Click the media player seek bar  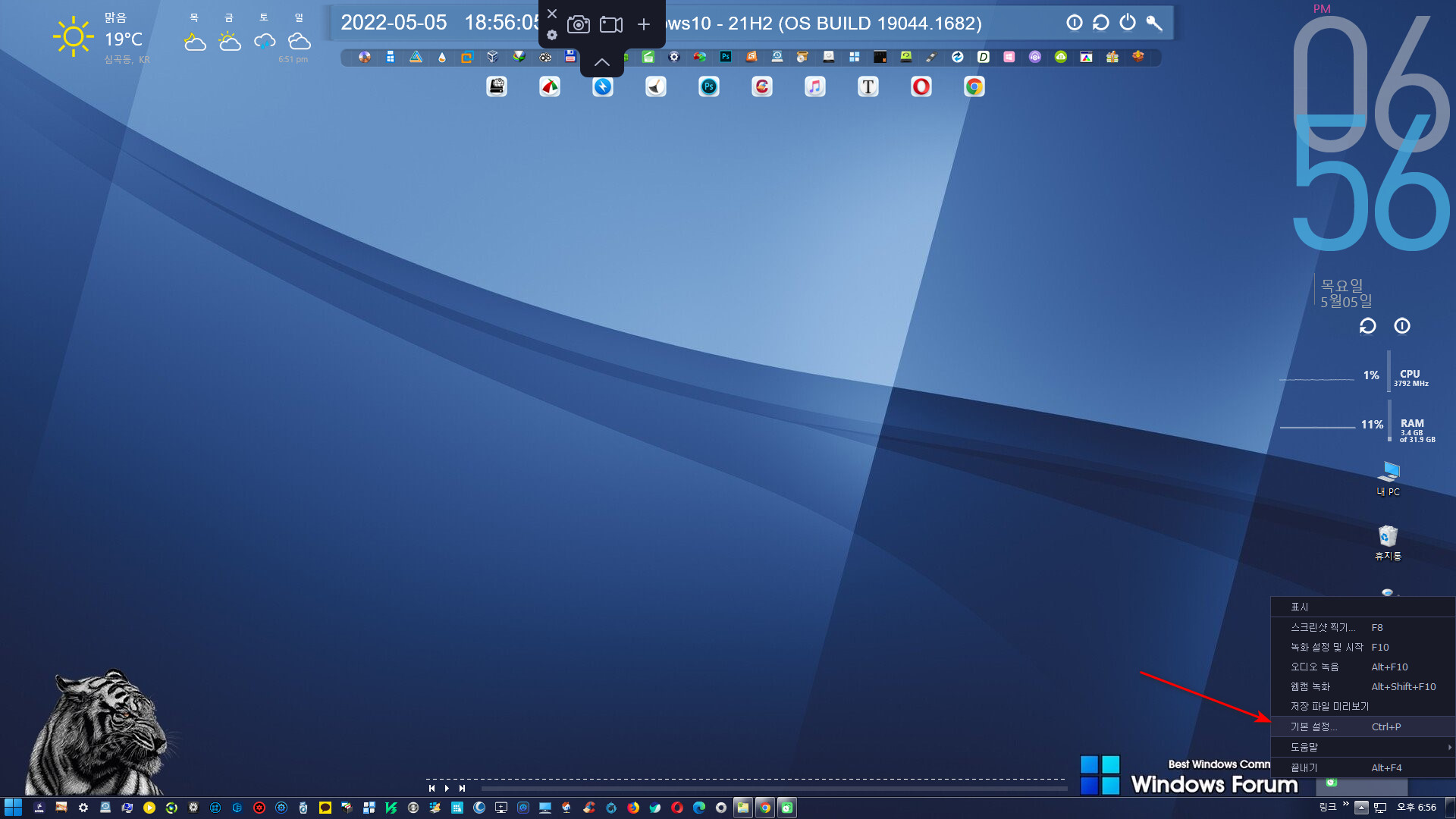pyautogui.click(x=773, y=789)
